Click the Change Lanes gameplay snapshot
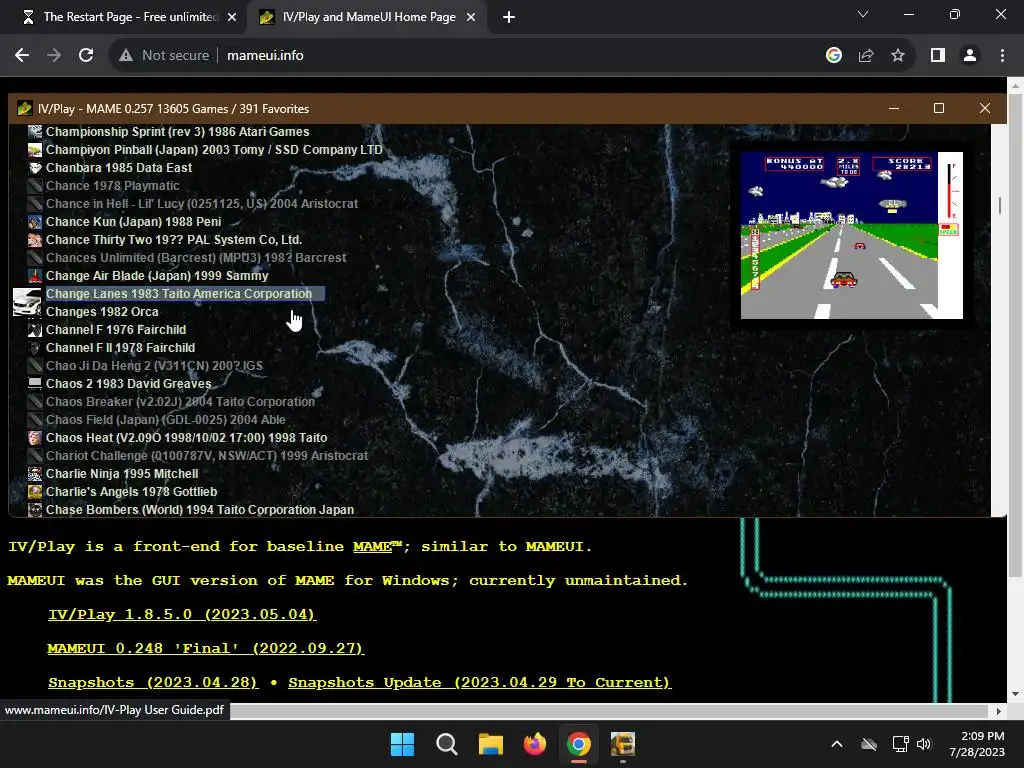This screenshot has height=768, width=1024. click(x=852, y=235)
